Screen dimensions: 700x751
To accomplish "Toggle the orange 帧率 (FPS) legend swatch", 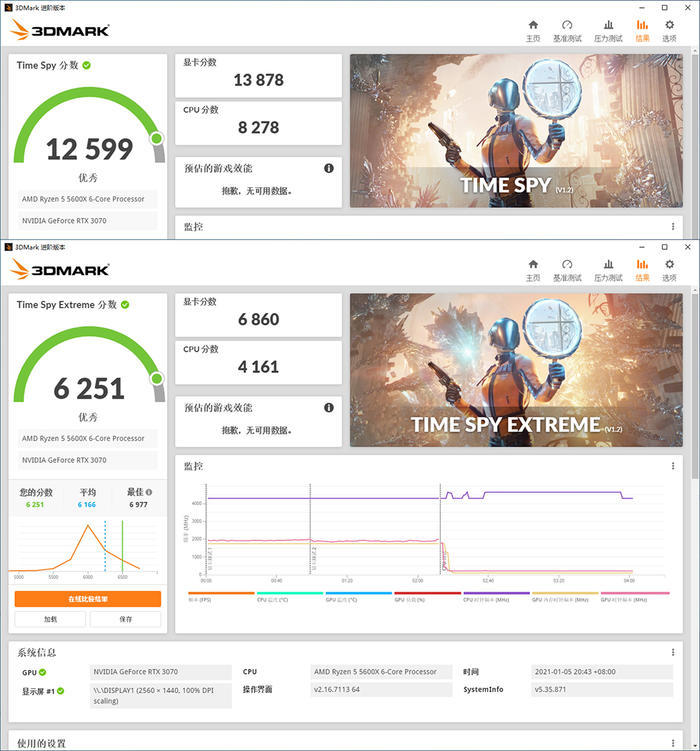I will point(221,593).
